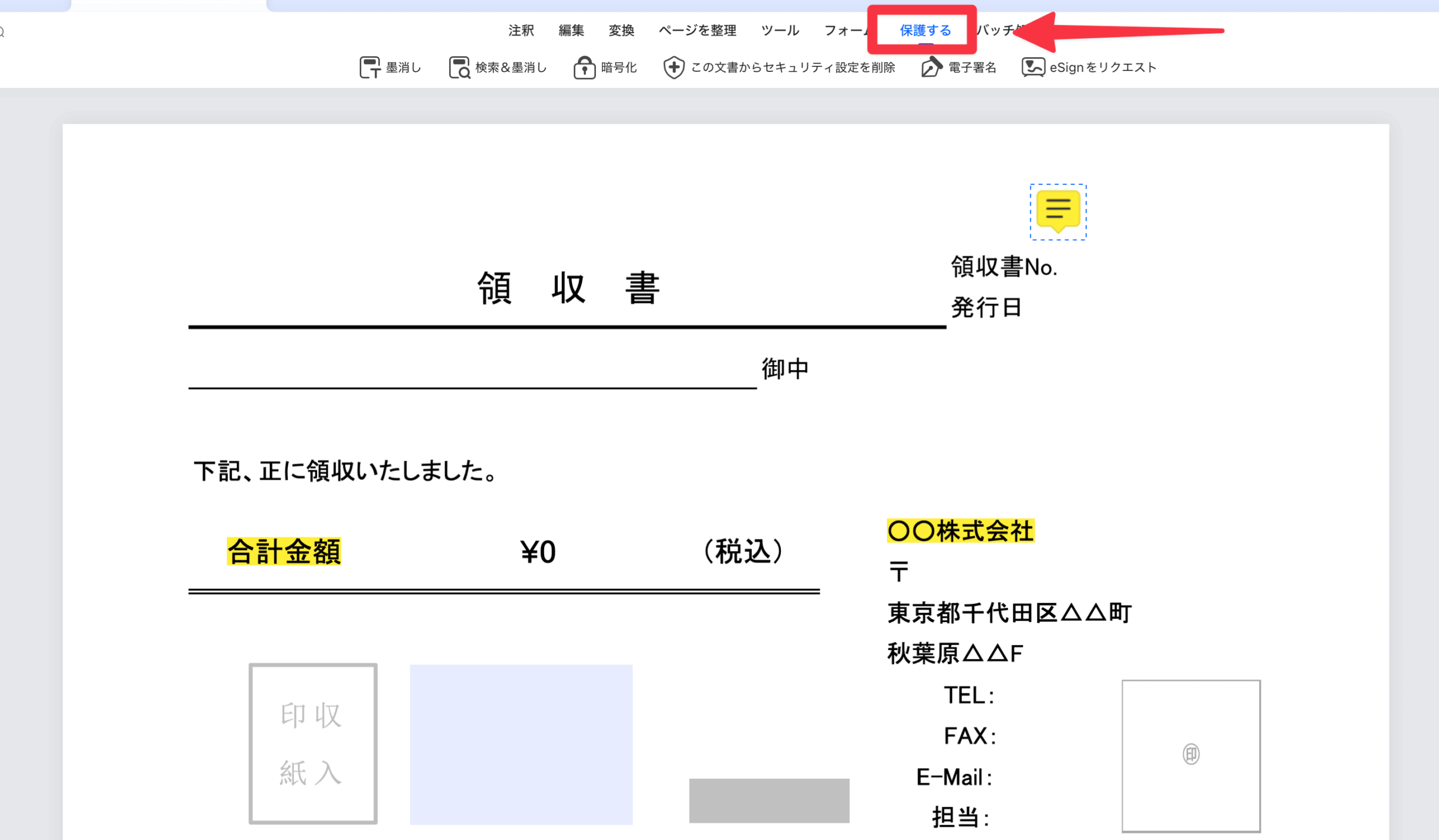This screenshot has width=1439, height=840.
Task: Open the 編集 tab
Action: point(571,30)
